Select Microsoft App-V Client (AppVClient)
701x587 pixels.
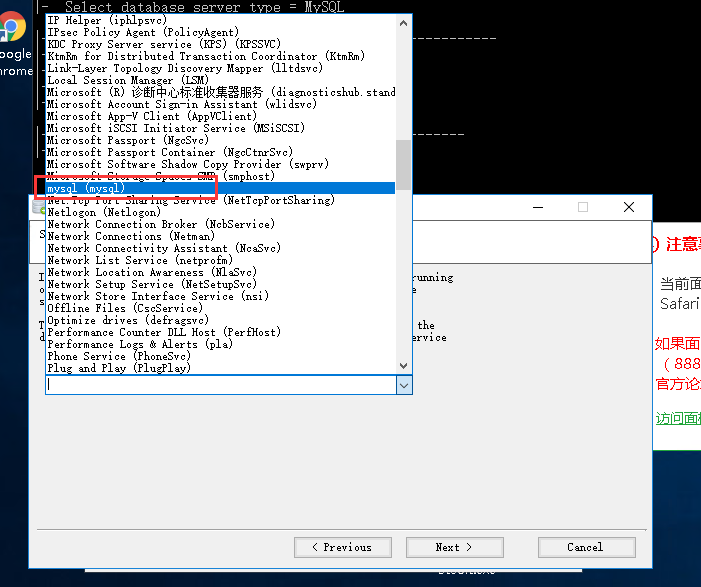(221, 116)
